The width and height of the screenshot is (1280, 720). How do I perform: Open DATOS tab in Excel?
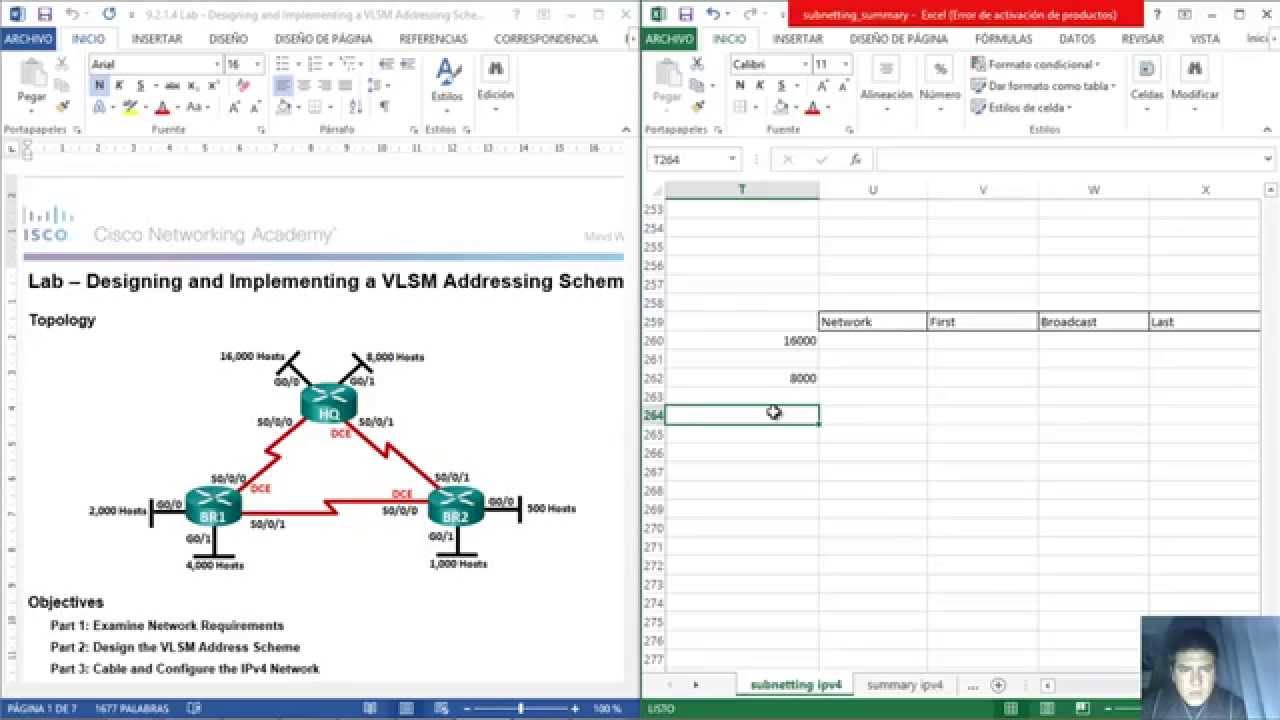click(1077, 39)
